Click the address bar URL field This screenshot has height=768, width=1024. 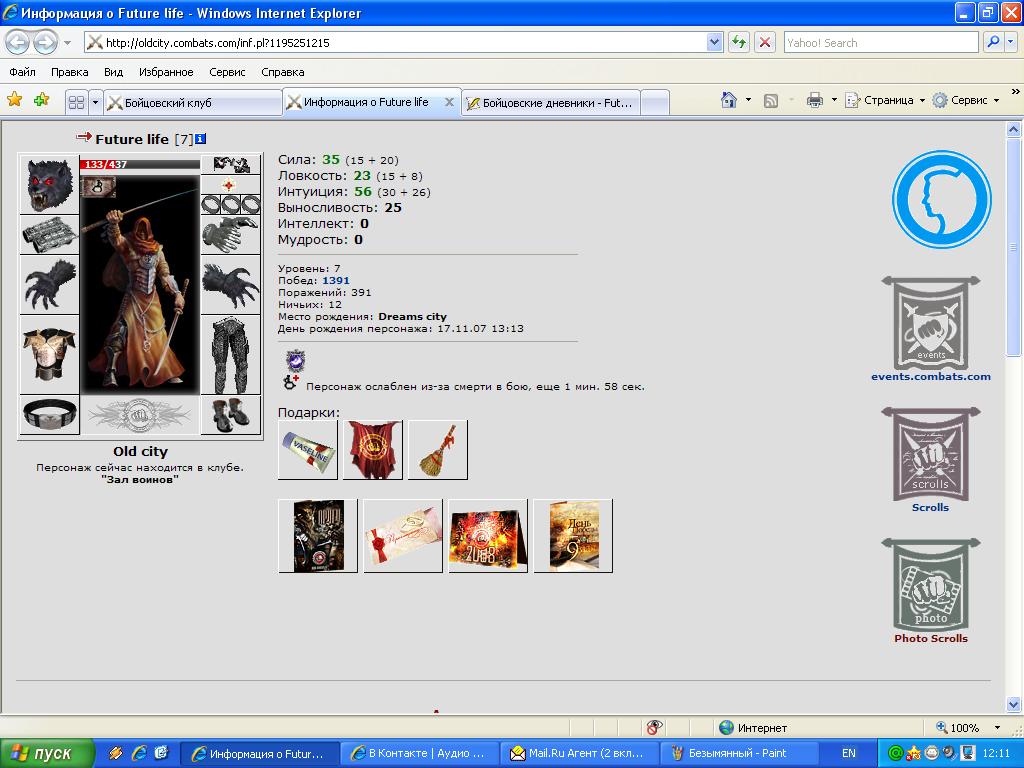[x=395, y=42]
